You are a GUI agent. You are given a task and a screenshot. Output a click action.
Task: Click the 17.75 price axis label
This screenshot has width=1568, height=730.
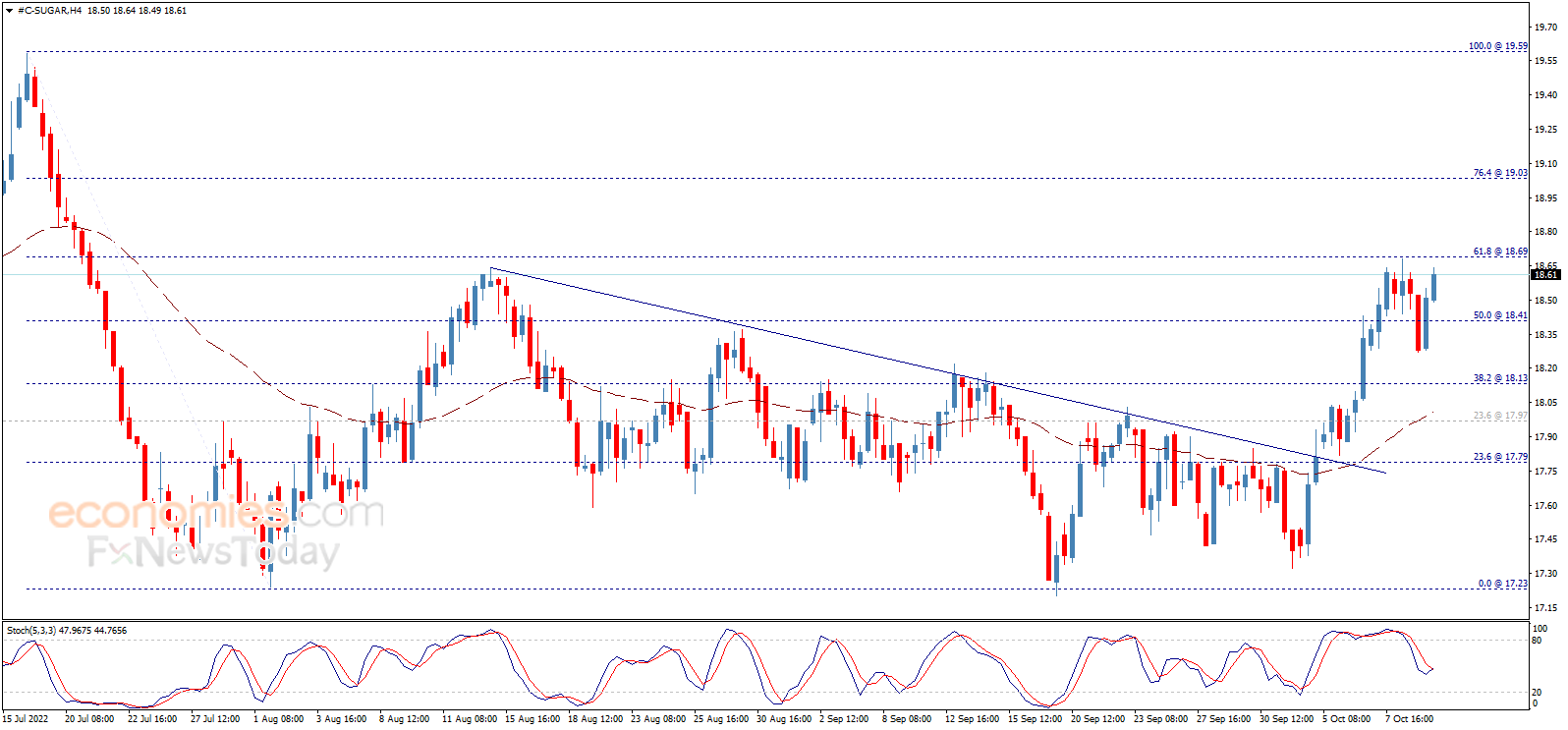pos(1545,472)
